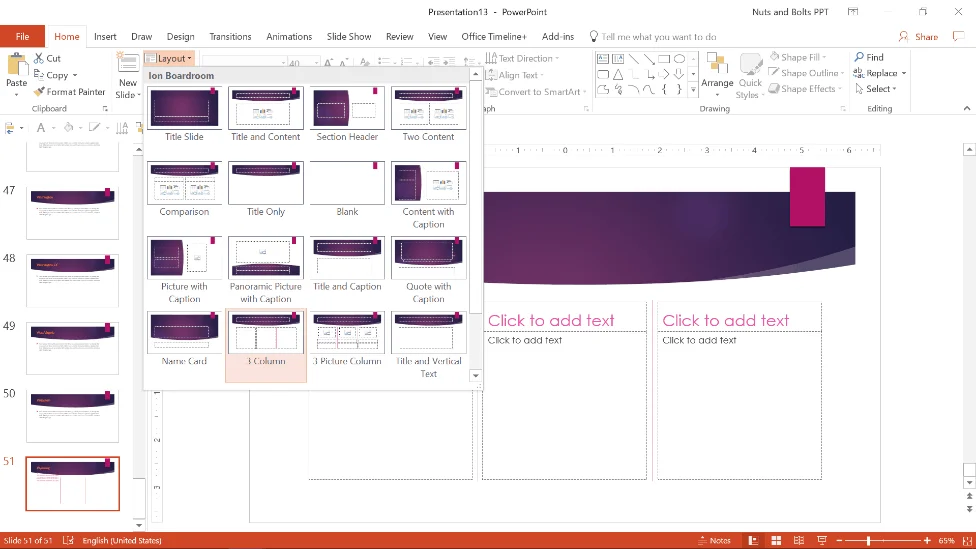976x549 pixels.
Task: Click the 65% zoom level
Action: click(x=946, y=540)
